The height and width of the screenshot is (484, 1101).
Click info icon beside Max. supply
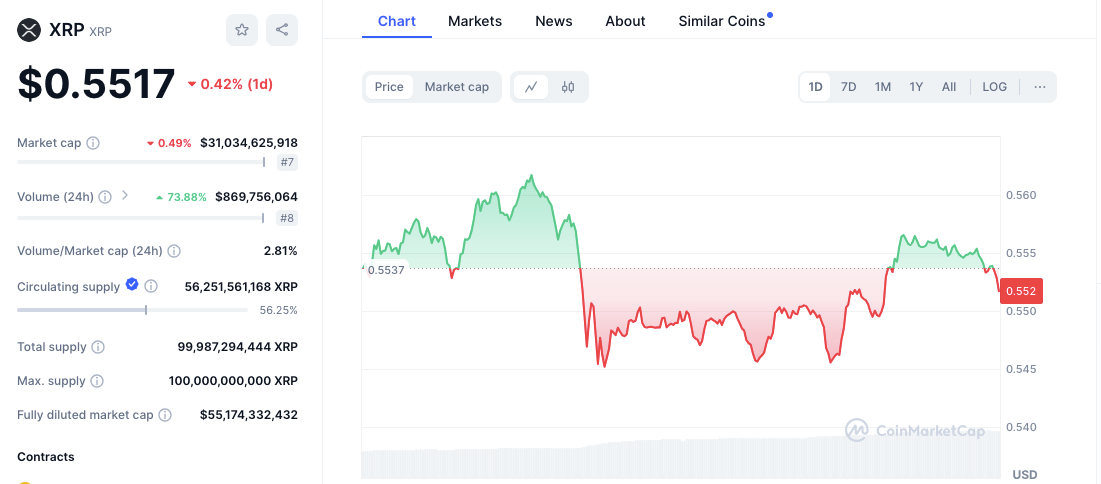click(x=97, y=381)
